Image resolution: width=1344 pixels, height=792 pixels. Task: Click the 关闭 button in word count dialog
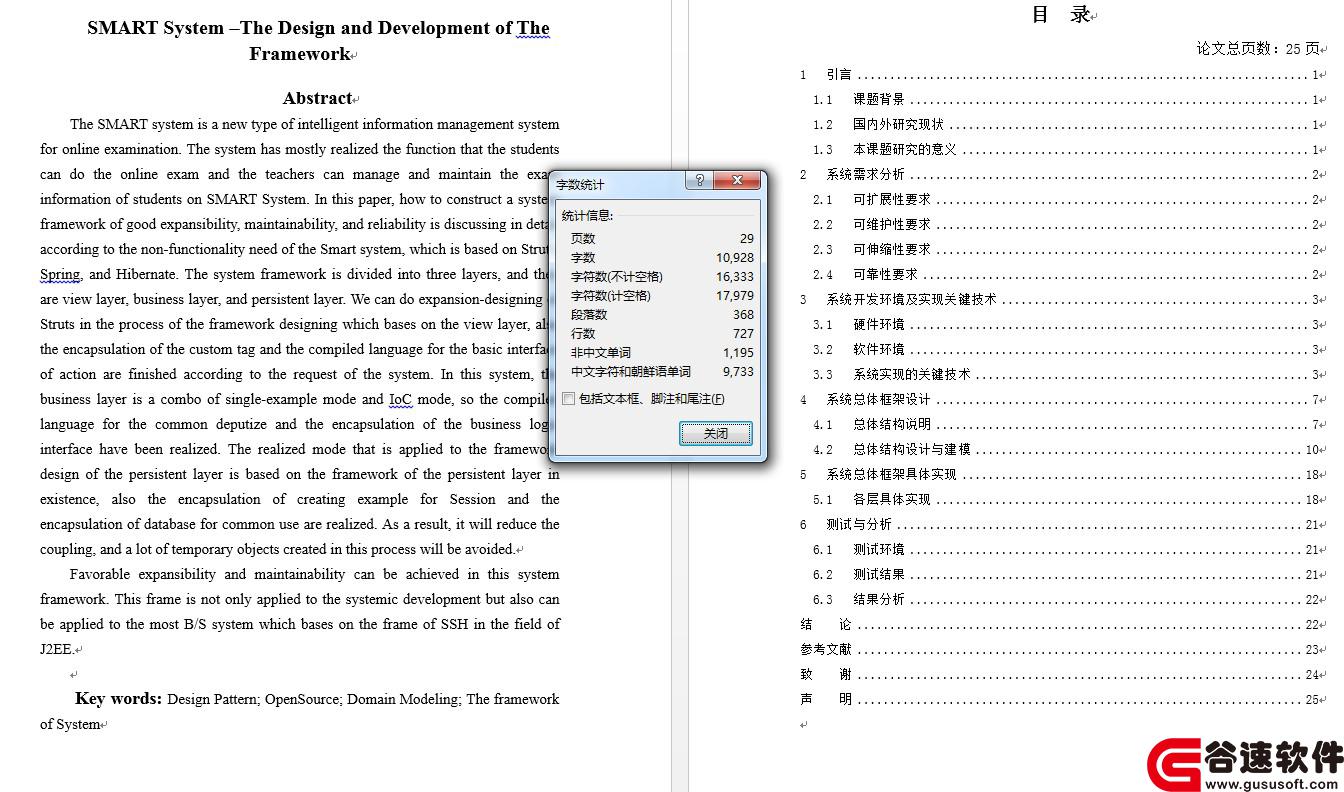715,434
